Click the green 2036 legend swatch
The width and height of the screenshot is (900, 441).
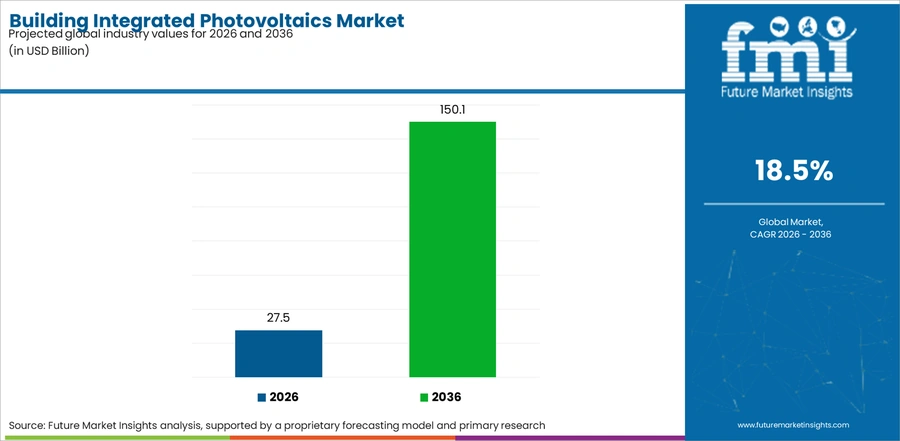click(424, 397)
